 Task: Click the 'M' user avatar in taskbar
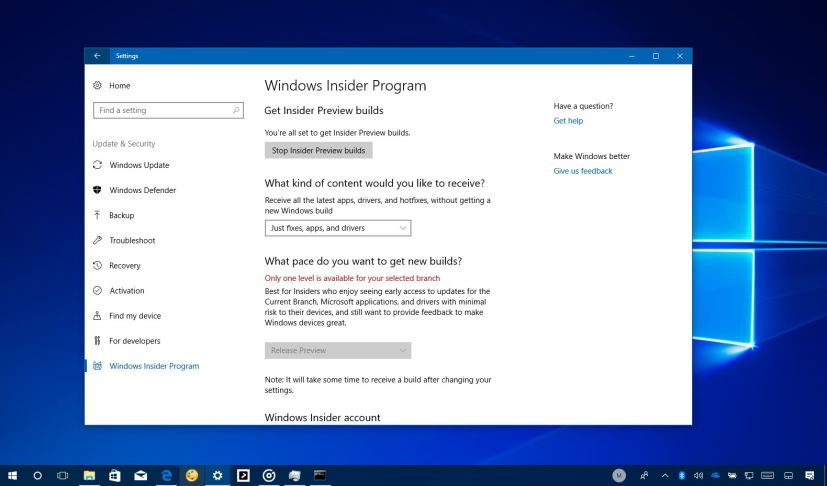pyautogui.click(x=619, y=475)
